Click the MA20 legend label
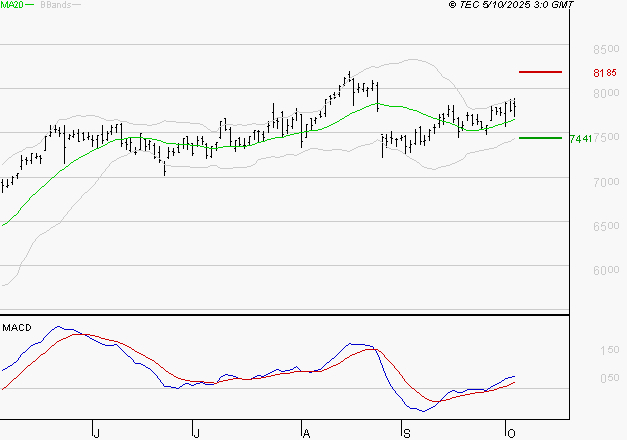This screenshot has height=440, width=627. tap(11, 4)
